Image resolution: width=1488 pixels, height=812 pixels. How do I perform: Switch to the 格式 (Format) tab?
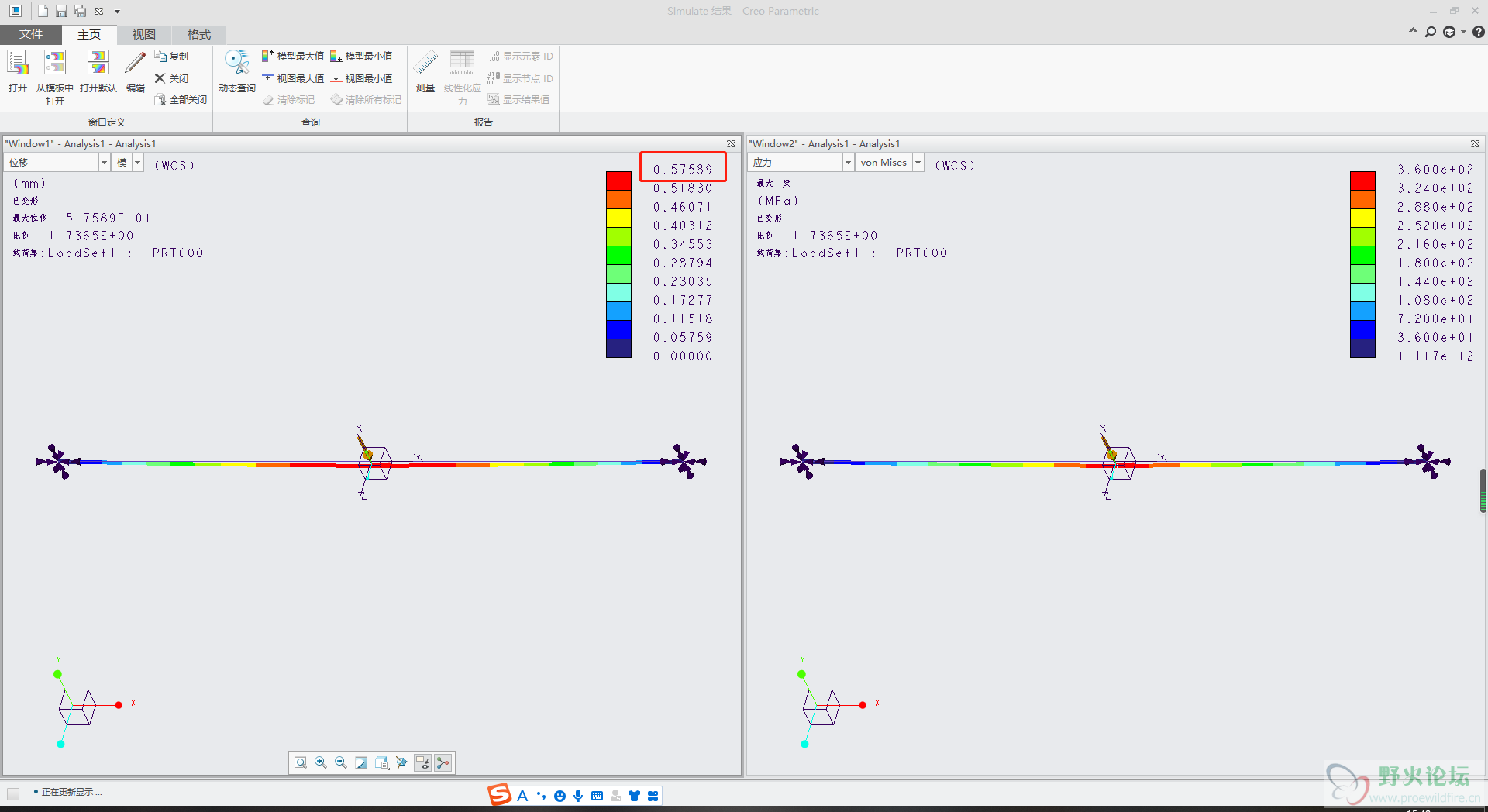click(199, 34)
